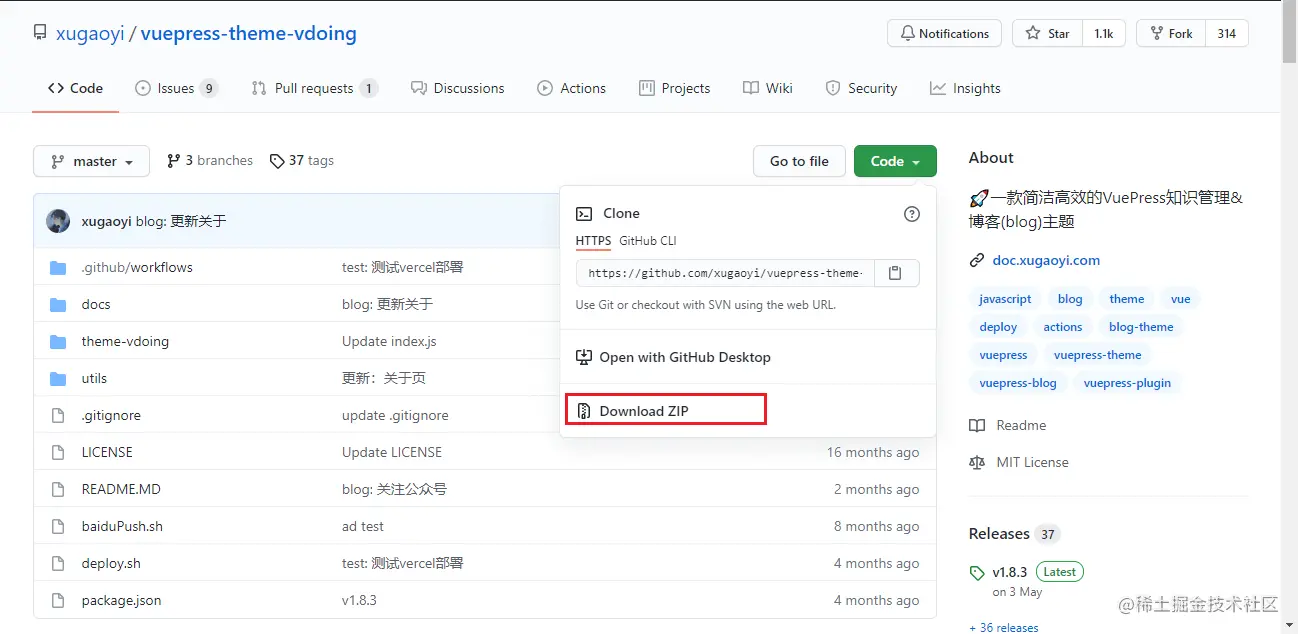Open the vuepress-theme-vdoing repository link
The width and height of the screenshot is (1298, 634).
click(249, 33)
